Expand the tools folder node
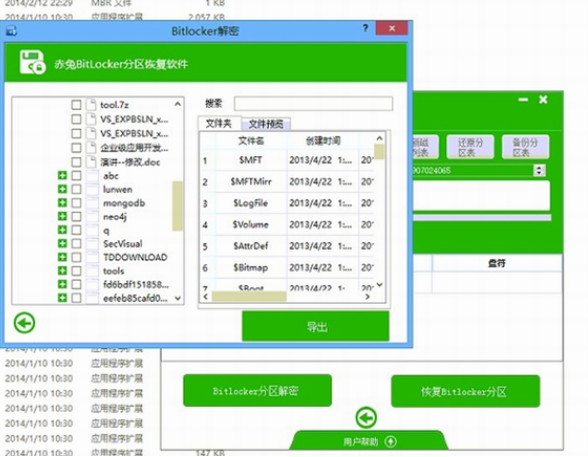The image size is (588, 457). pyautogui.click(x=62, y=271)
